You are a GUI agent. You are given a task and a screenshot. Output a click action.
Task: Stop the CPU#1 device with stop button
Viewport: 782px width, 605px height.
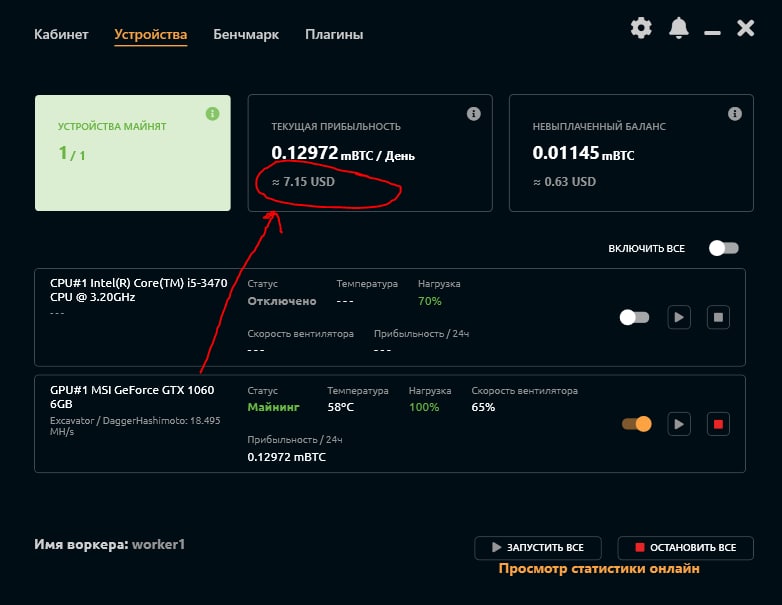tap(718, 317)
